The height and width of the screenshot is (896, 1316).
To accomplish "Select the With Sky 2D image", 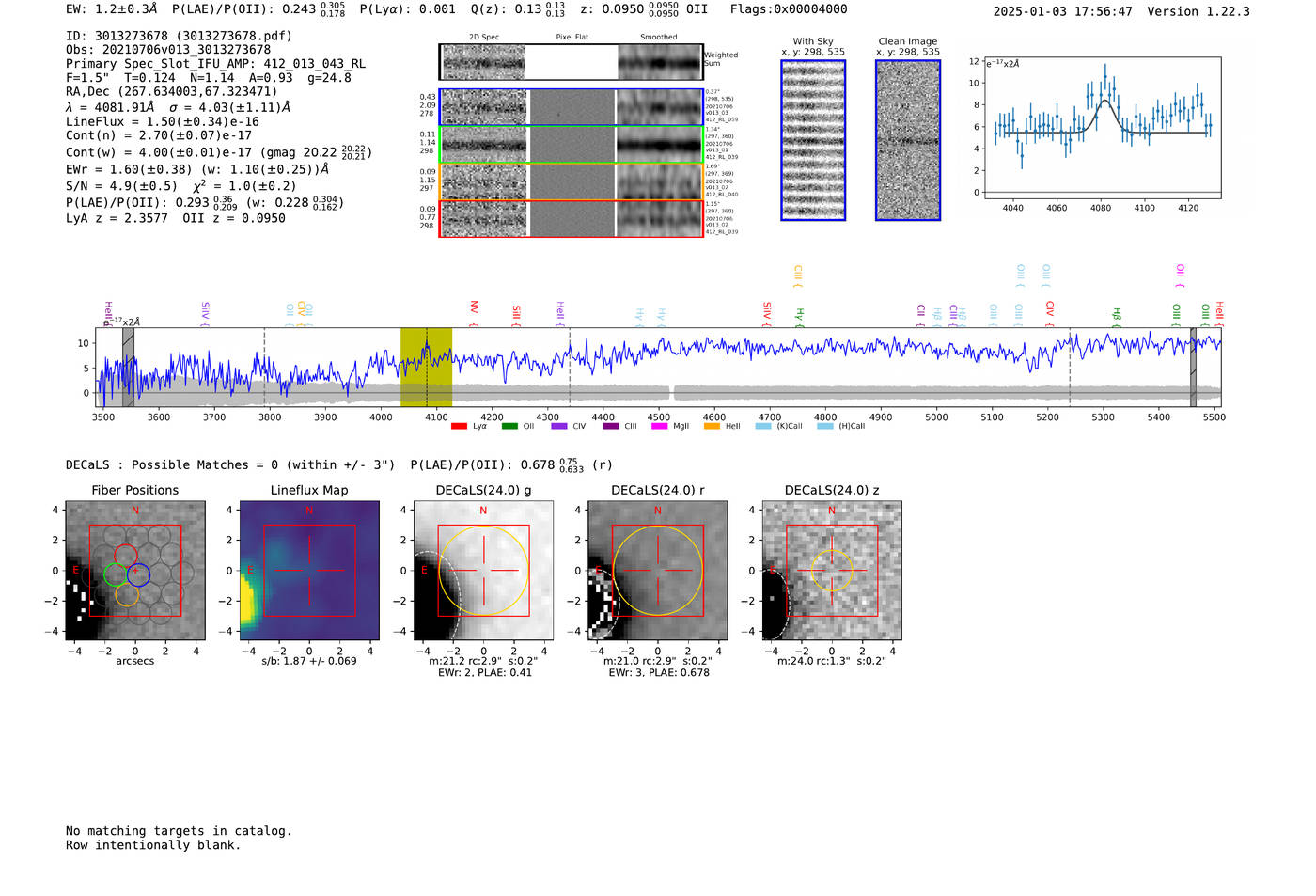I will tap(813, 140).
